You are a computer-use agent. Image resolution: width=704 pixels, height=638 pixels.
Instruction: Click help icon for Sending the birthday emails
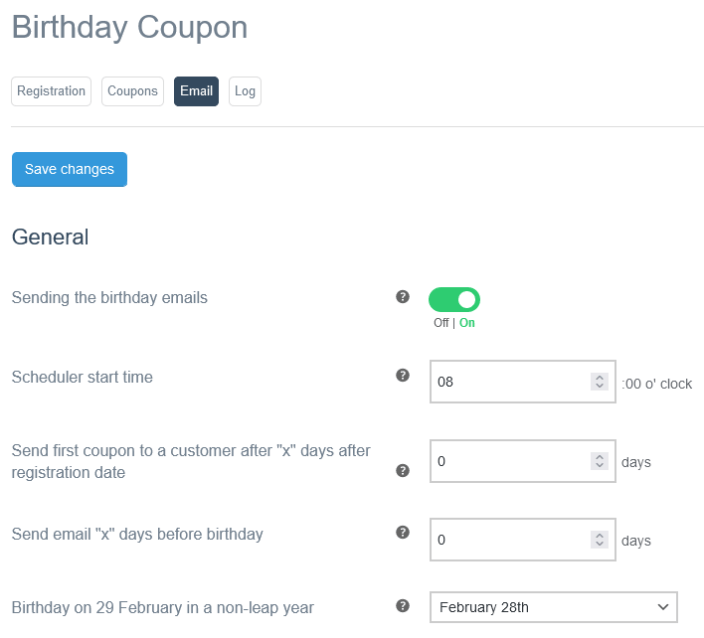click(403, 297)
